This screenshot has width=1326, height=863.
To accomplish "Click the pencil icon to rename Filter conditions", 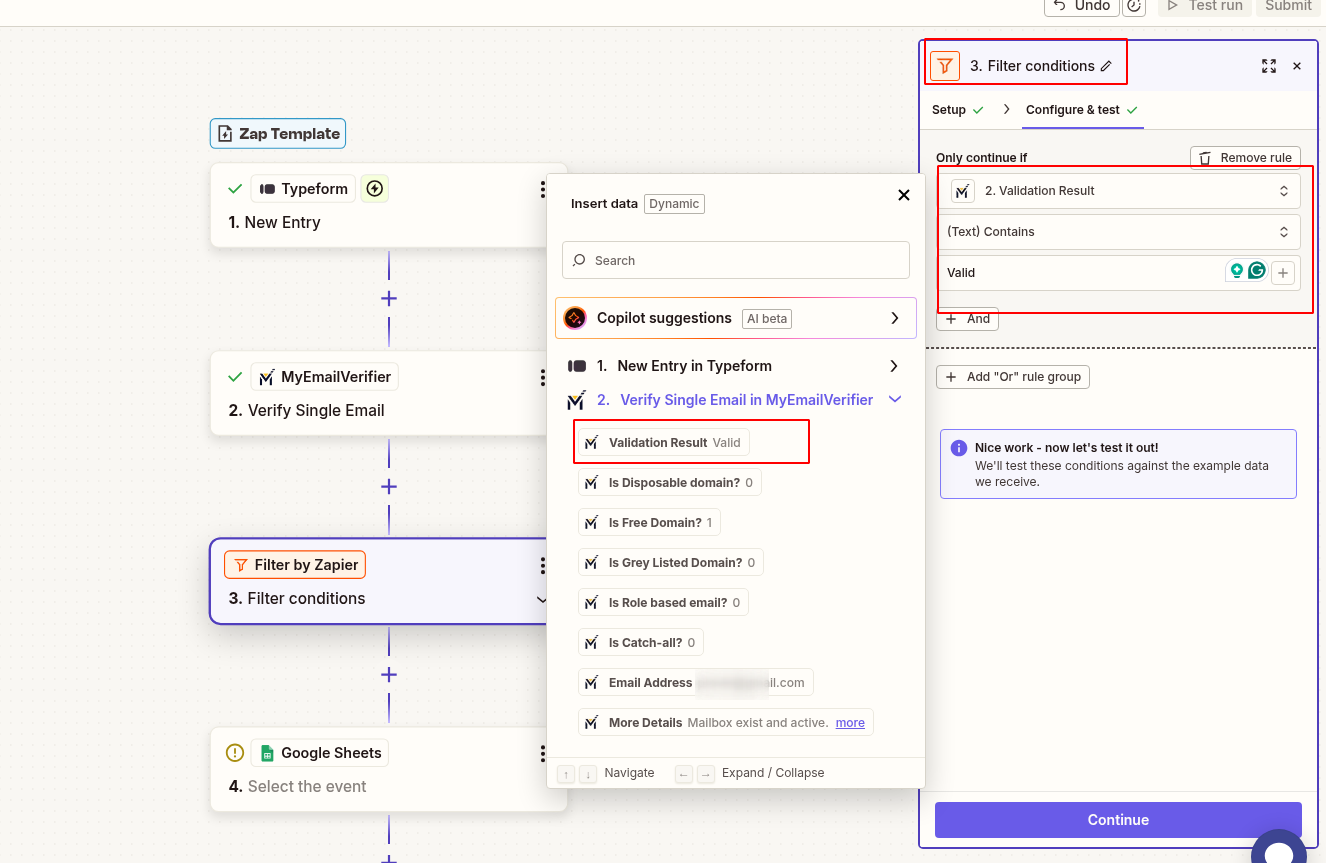I will [x=1108, y=65].
